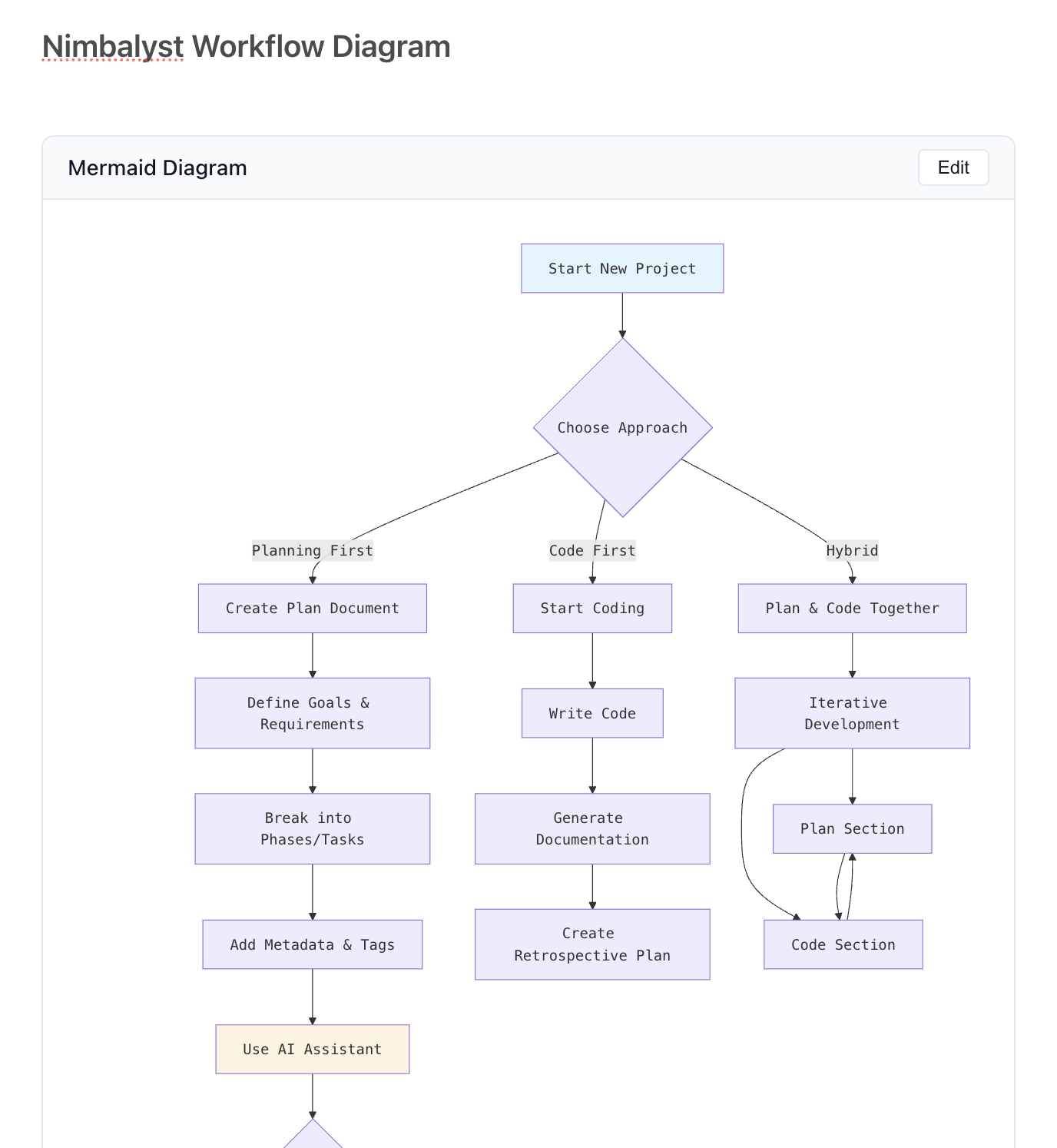Select the Break into Phases/Tasks node
Screen dimensions: 1057x1148
pos(312,828)
